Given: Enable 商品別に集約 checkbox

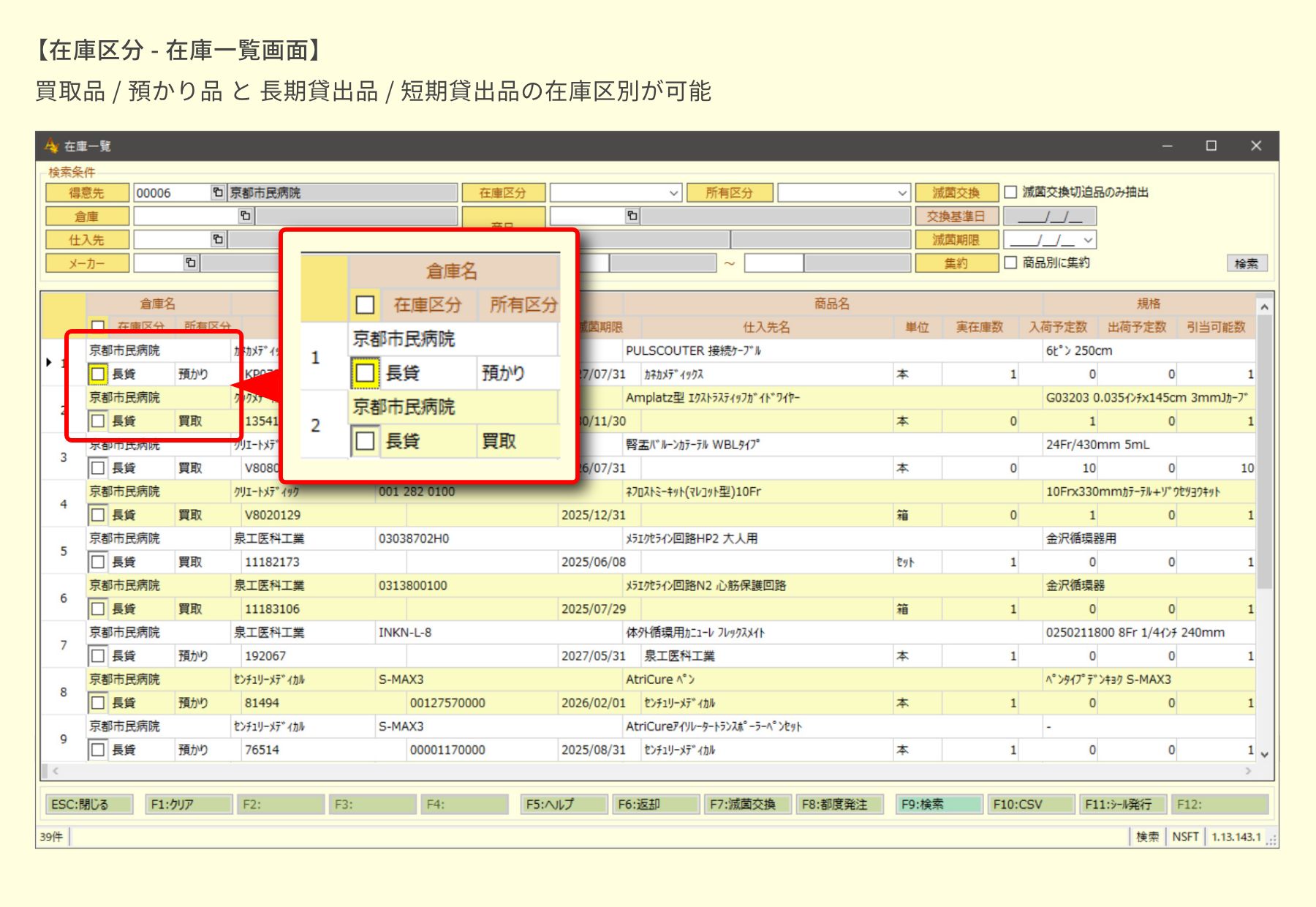Looking at the screenshot, I should point(1010,263).
